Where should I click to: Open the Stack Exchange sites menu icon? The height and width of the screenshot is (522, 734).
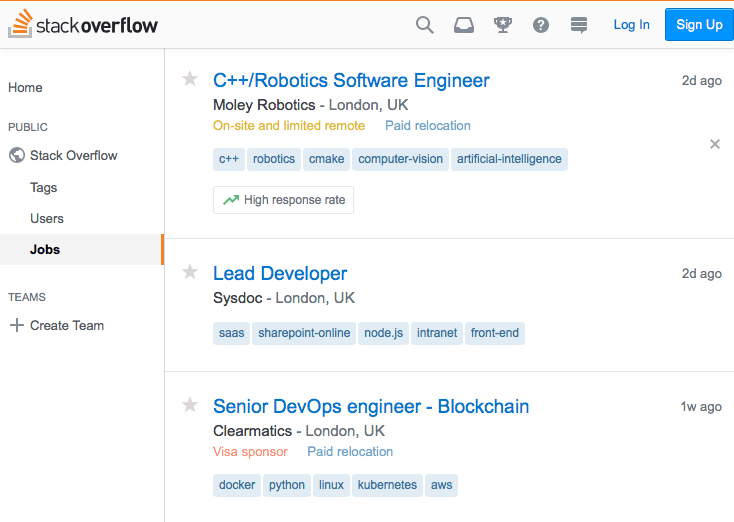point(579,25)
